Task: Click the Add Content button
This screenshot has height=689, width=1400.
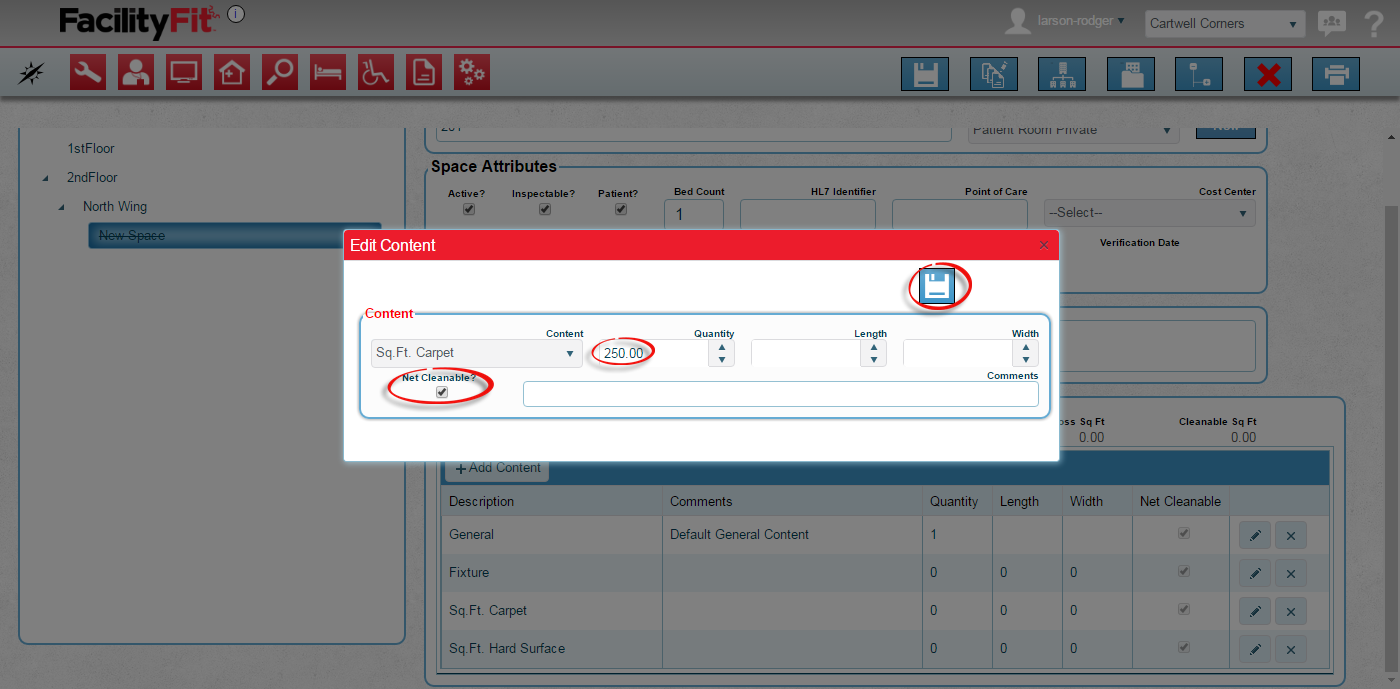Action: coord(498,468)
